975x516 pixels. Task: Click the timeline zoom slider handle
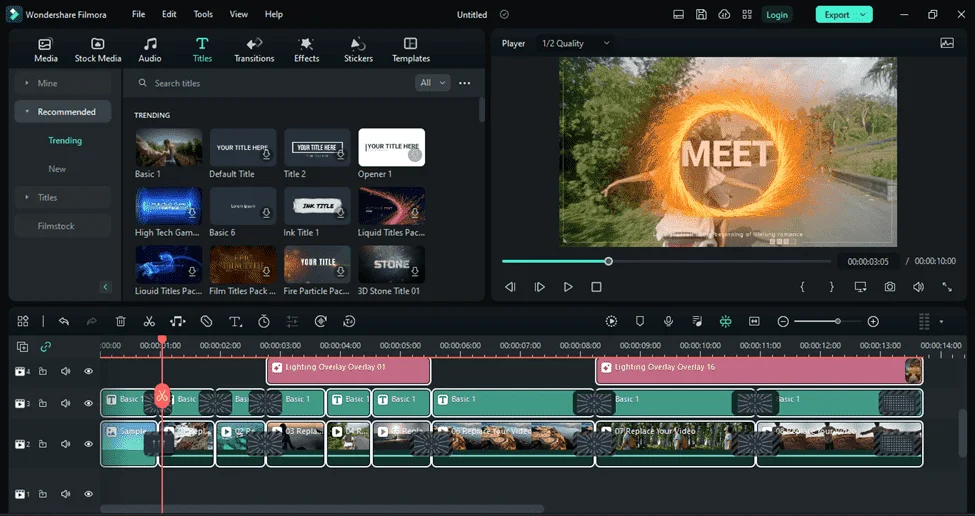coord(838,321)
